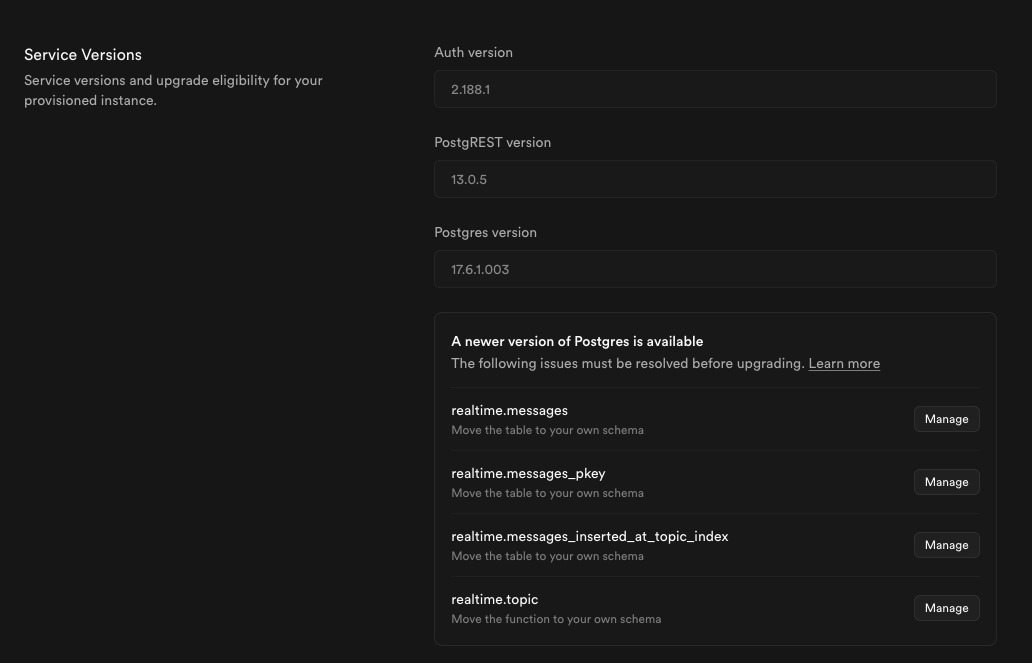This screenshot has height=663, width=1032.
Task: Click Manage beside realtime.topic
Action: 945,608
